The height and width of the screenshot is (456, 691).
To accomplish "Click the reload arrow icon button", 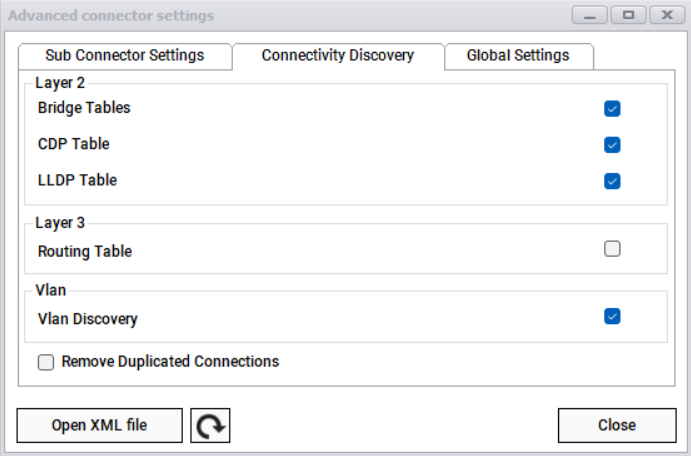I will (x=210, y=425).
